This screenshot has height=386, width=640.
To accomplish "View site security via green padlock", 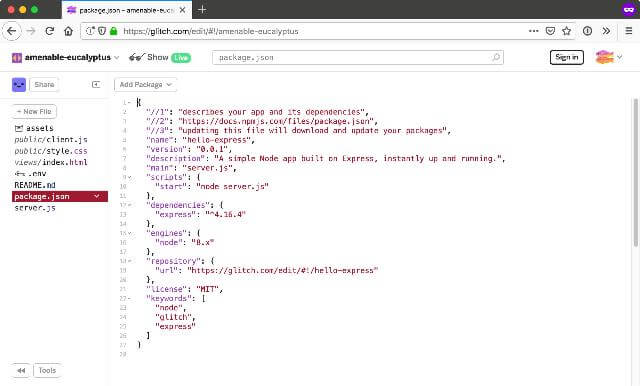I will [113, 31].
